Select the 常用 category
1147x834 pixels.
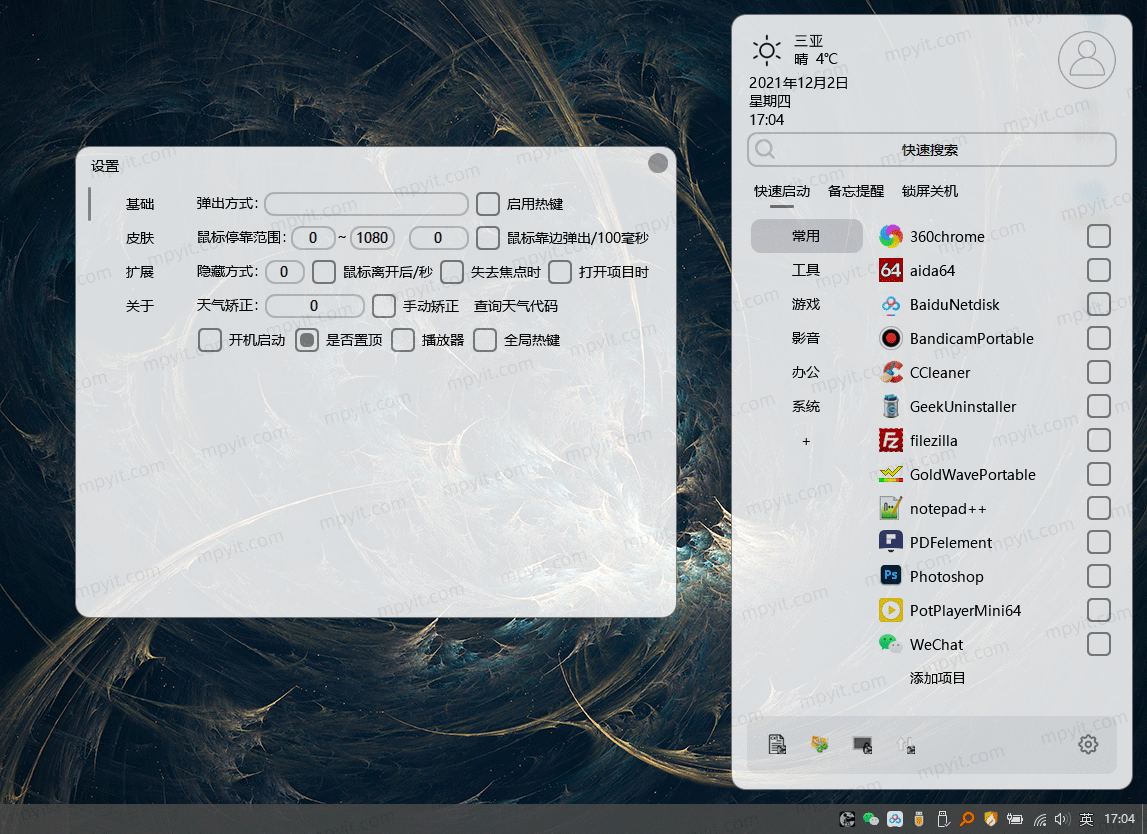[806, 236]
